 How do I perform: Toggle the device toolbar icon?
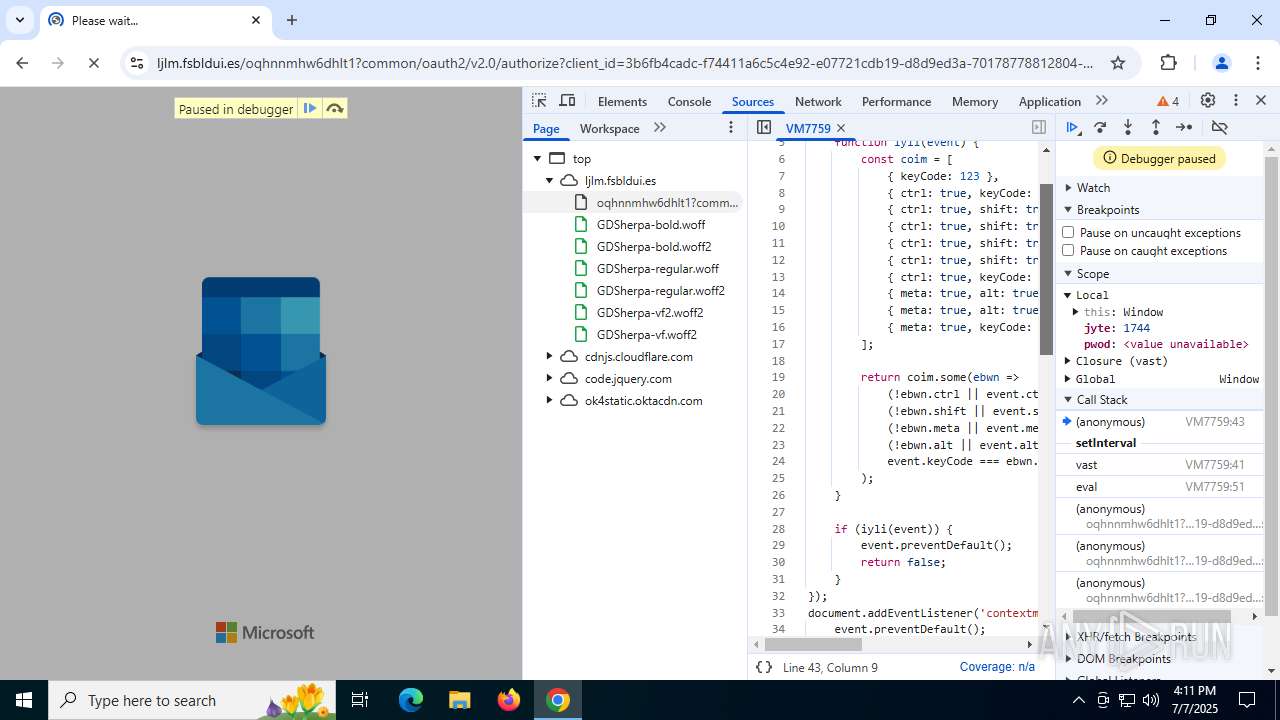pos(567,101)
